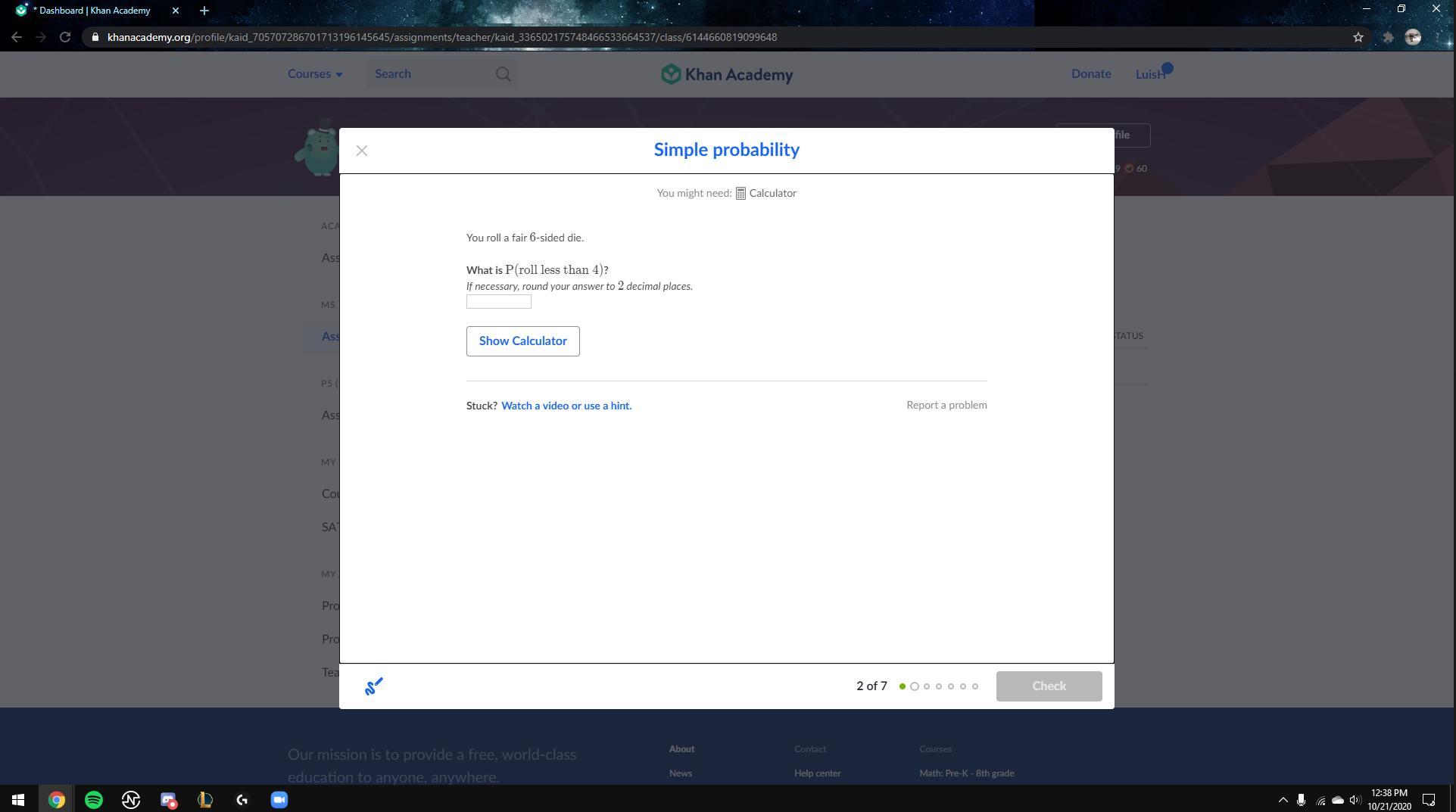The image size is (1456, 812).
Task: Open the NZXT CAM taskbar icon
Action: [131, 800]
